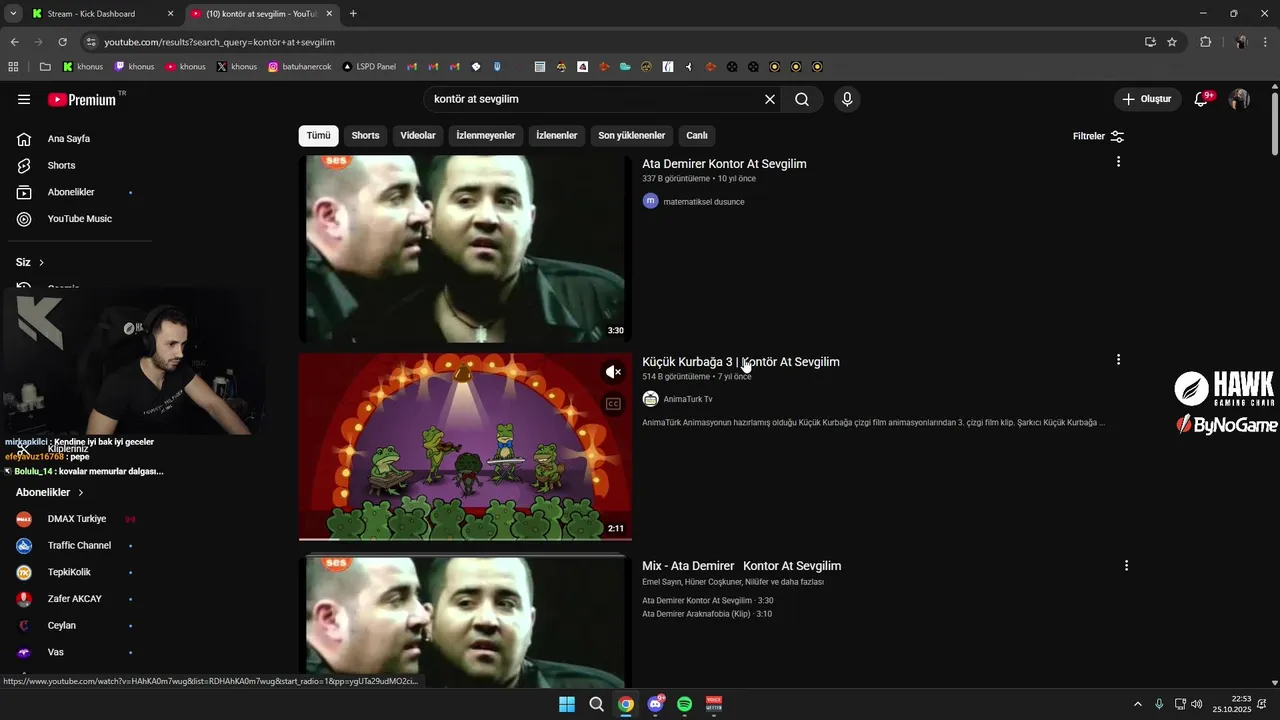Viewport: 1280px width, 720px height.
Task: Open the bookmarks folder icon
Action: pyautogui.click(x=45, y=67)
